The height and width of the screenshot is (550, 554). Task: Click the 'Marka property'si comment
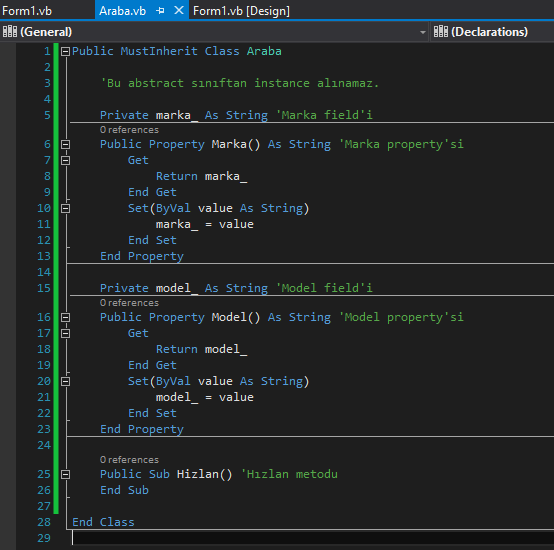401,144
